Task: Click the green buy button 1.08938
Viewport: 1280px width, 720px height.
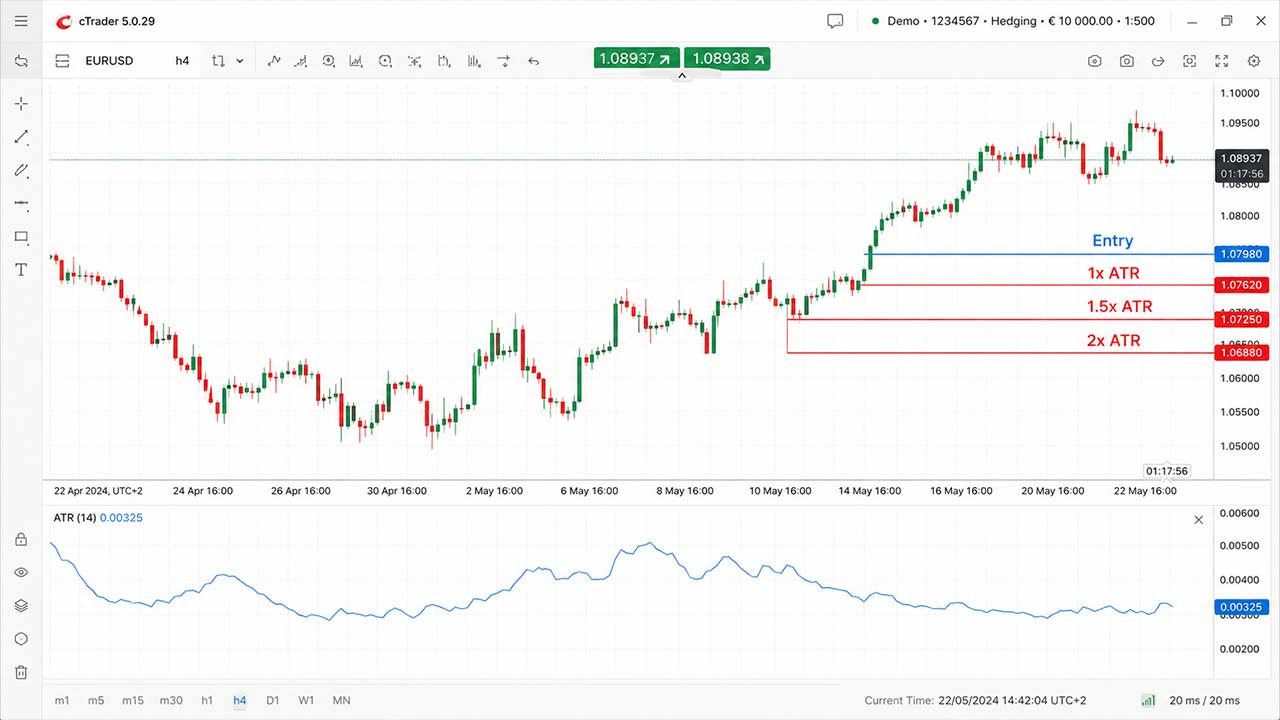Action: coord(727,59)
